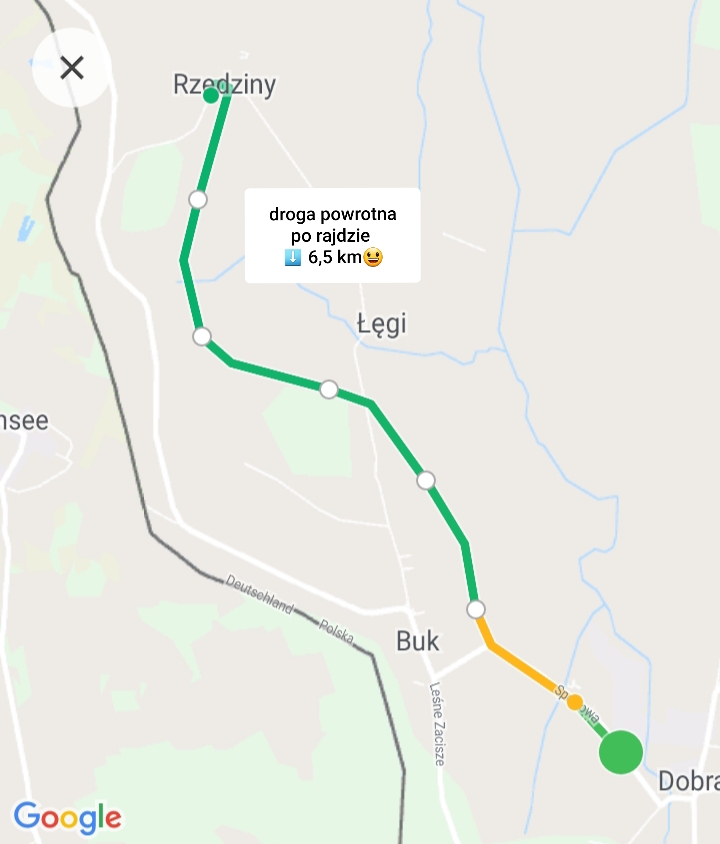Click the first white waypoint below Rzędziny
The width and height of the screenshot is (720, 844).
(x=198, y=200)
